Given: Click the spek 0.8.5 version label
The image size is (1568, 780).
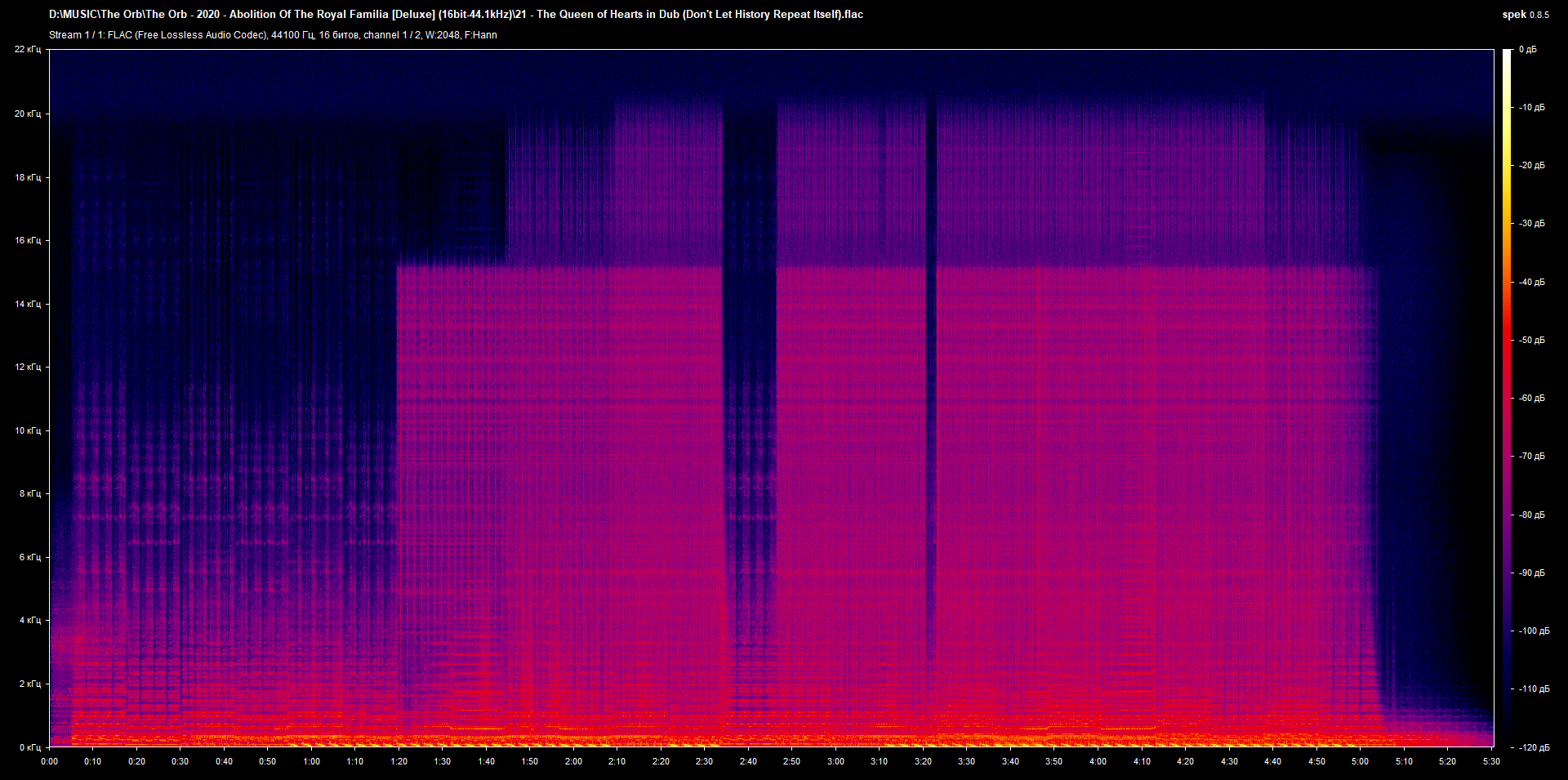Looking at the screenshot, I should 1524,14.
